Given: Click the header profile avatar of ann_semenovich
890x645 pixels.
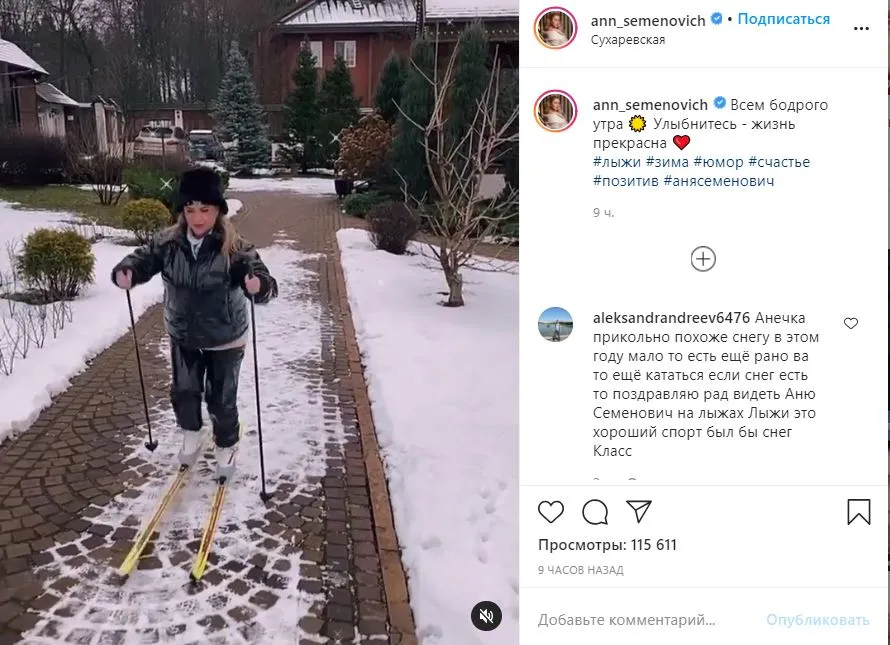Looking at the screenshot, I should [555, 28].
